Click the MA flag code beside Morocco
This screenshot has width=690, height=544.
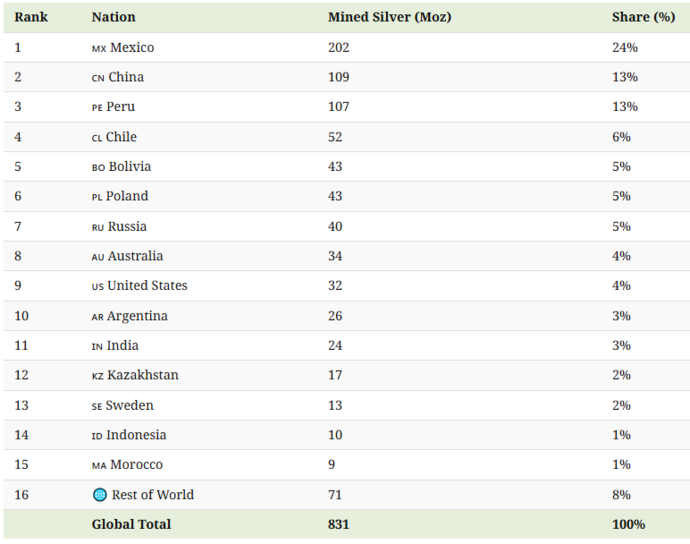(99, 466)
